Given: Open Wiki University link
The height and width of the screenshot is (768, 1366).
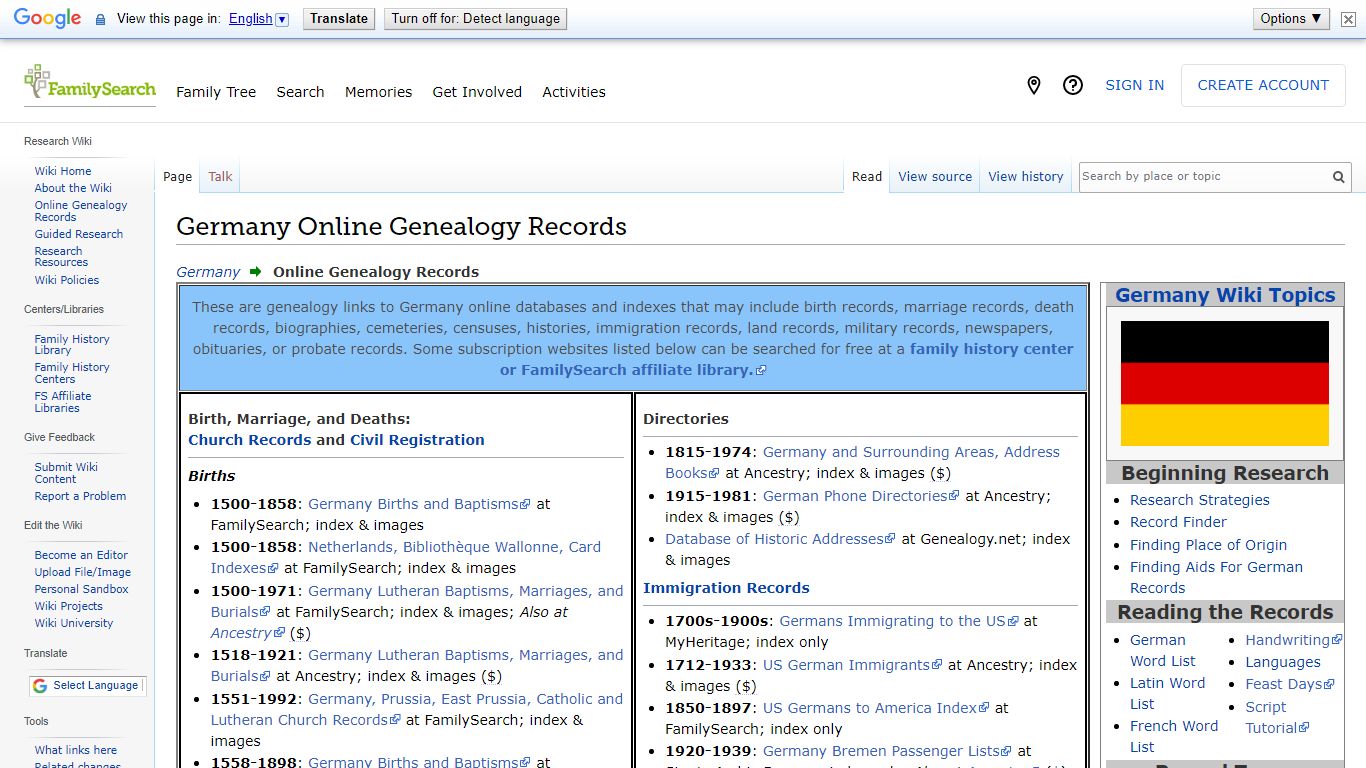Looking at the screenshot, I should point(74,623).
